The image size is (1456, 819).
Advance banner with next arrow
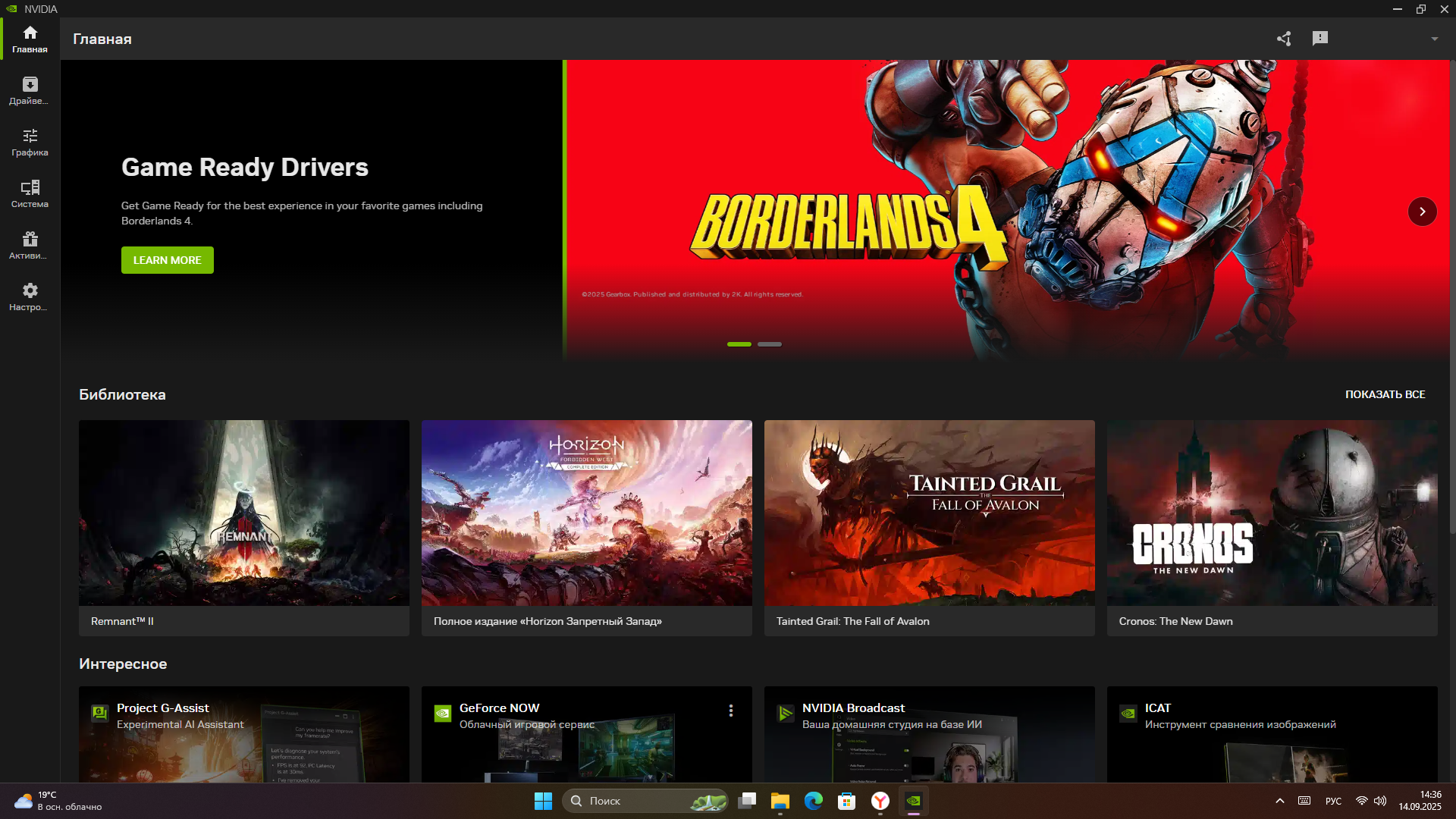click(x=1422, y=212)
